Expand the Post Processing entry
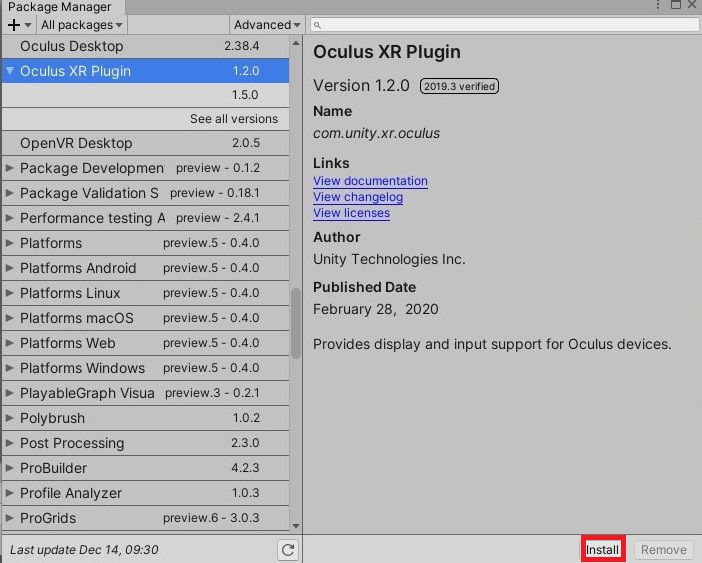 (x=9, y=443)
